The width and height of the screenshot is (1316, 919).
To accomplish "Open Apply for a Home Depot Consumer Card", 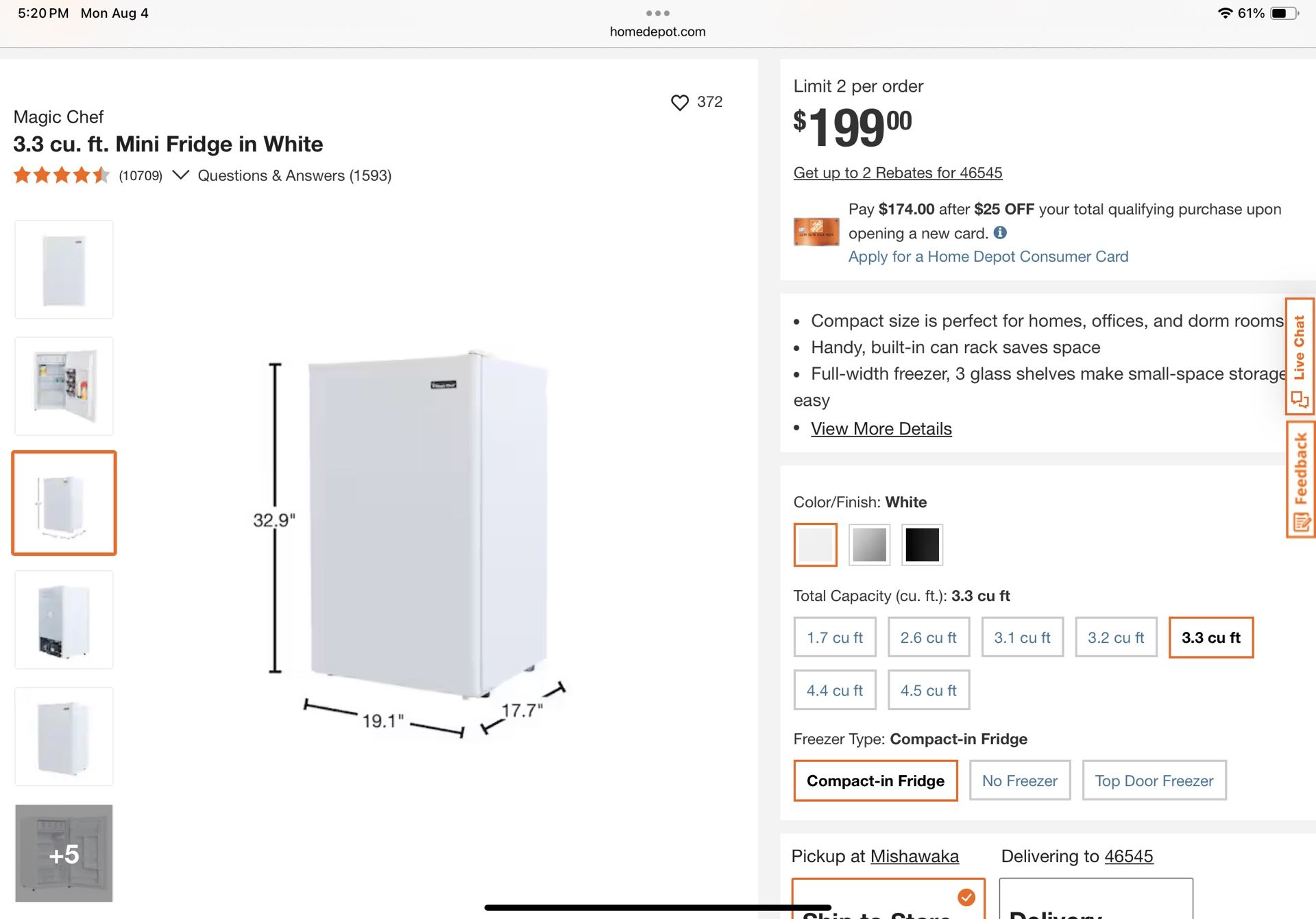I will (988, 256).
